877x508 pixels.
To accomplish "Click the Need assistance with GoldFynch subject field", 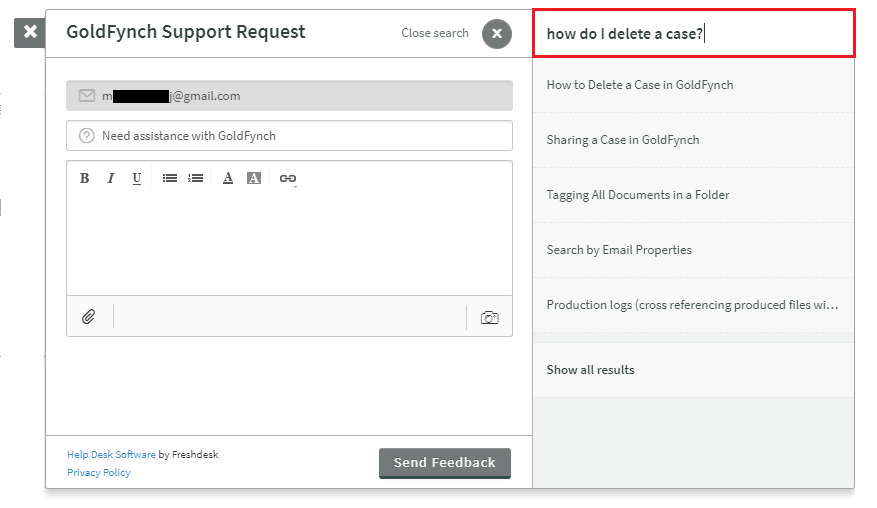I will tap(289, 135).
